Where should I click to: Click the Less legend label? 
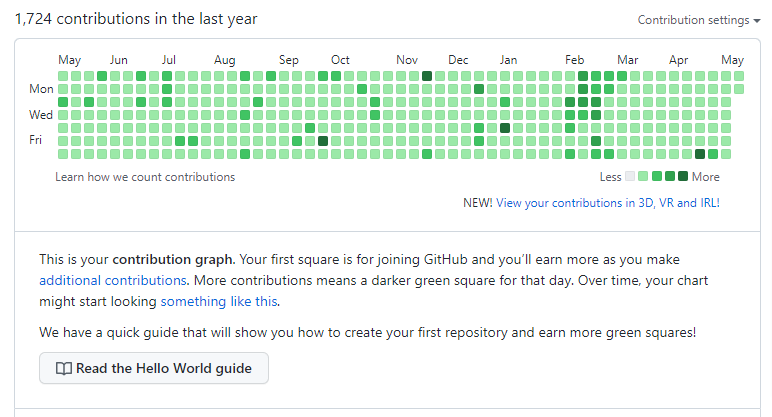point(611,177)
